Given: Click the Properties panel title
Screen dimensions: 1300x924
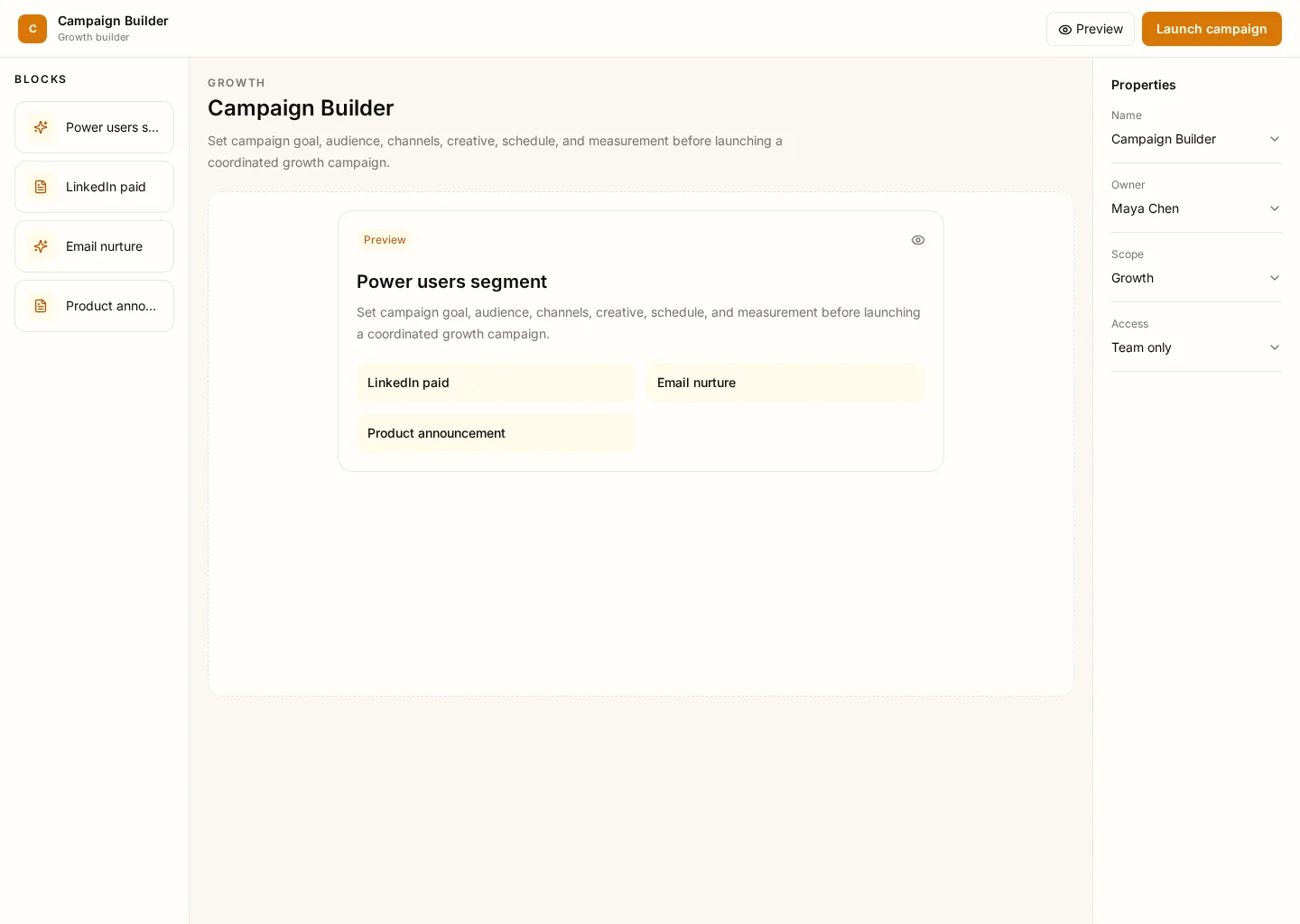Looking at the screenshot, I should (x=1143, y=85).
